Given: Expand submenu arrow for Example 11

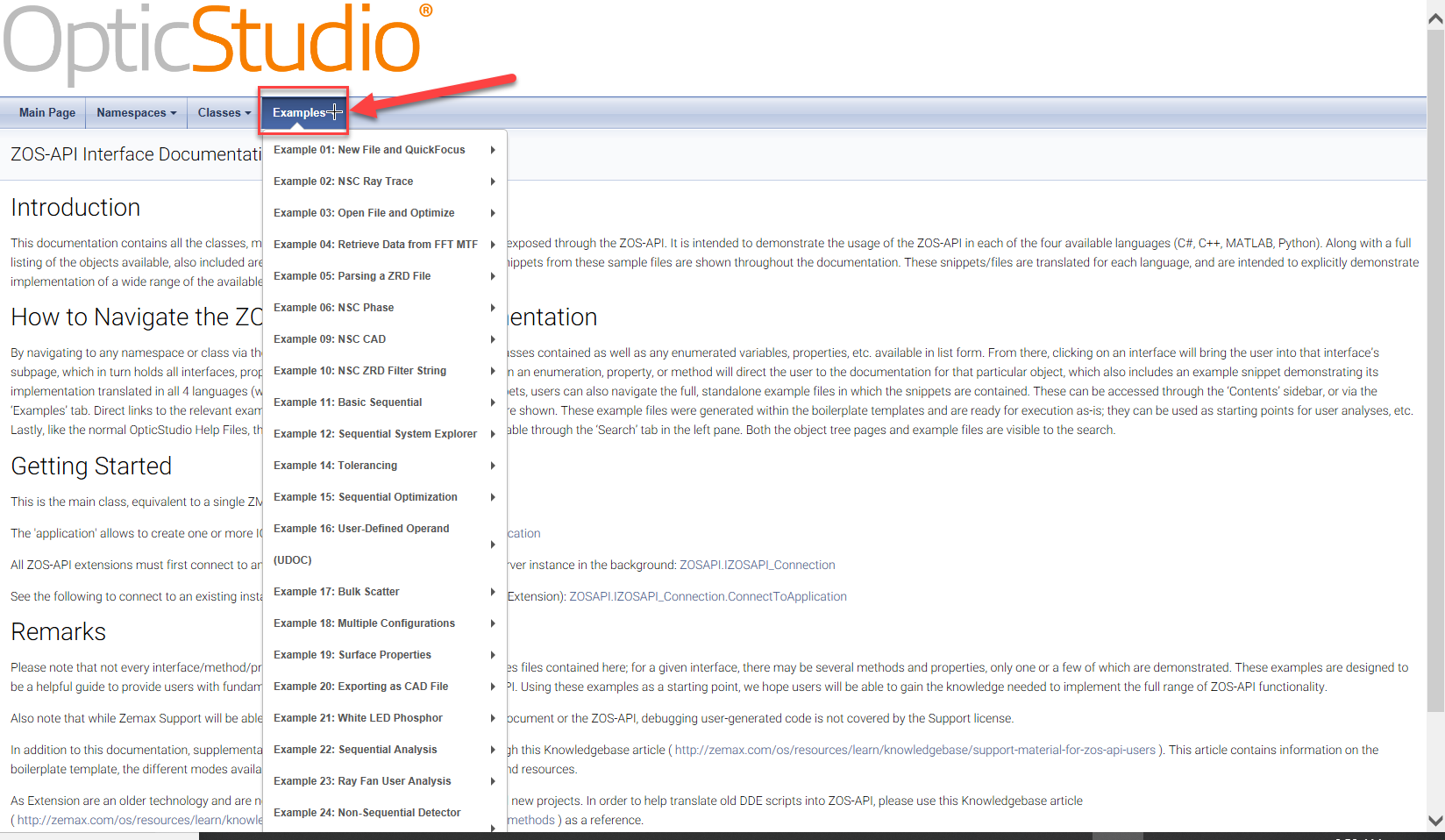Looking at the screenshot, I should [x=493, y=402].
